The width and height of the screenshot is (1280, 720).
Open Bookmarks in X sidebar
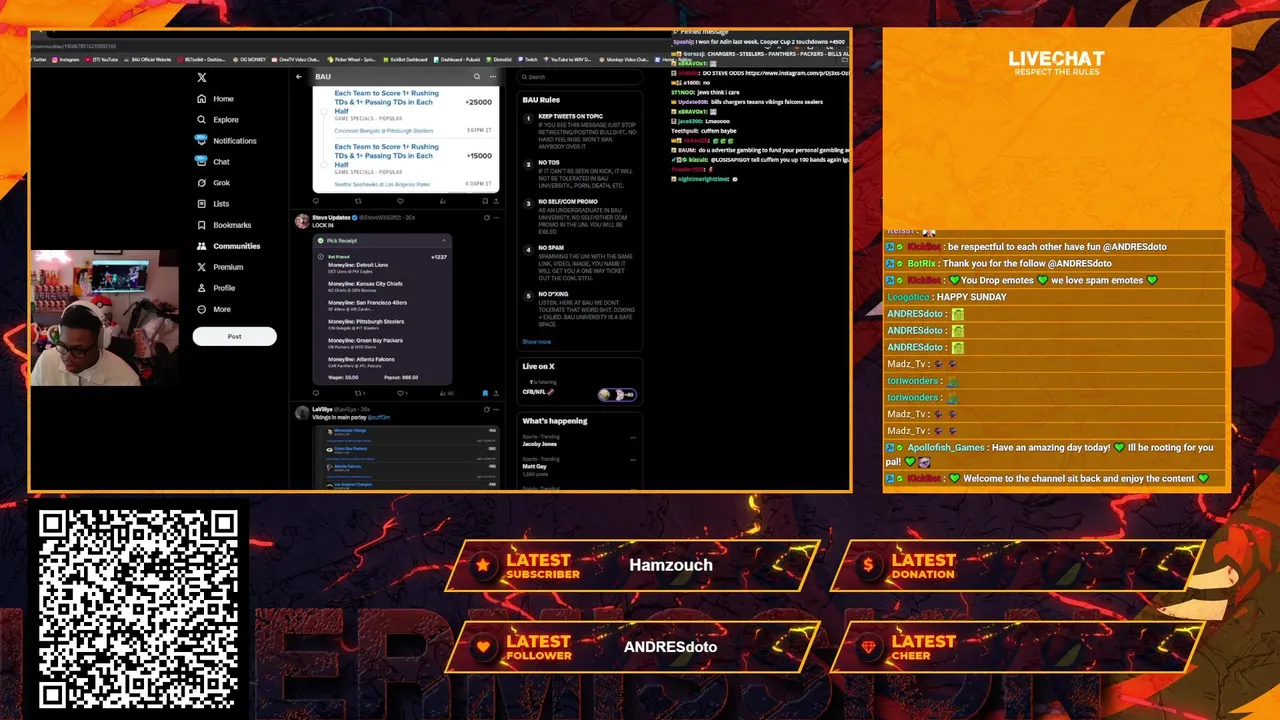(x=225, y=225)
